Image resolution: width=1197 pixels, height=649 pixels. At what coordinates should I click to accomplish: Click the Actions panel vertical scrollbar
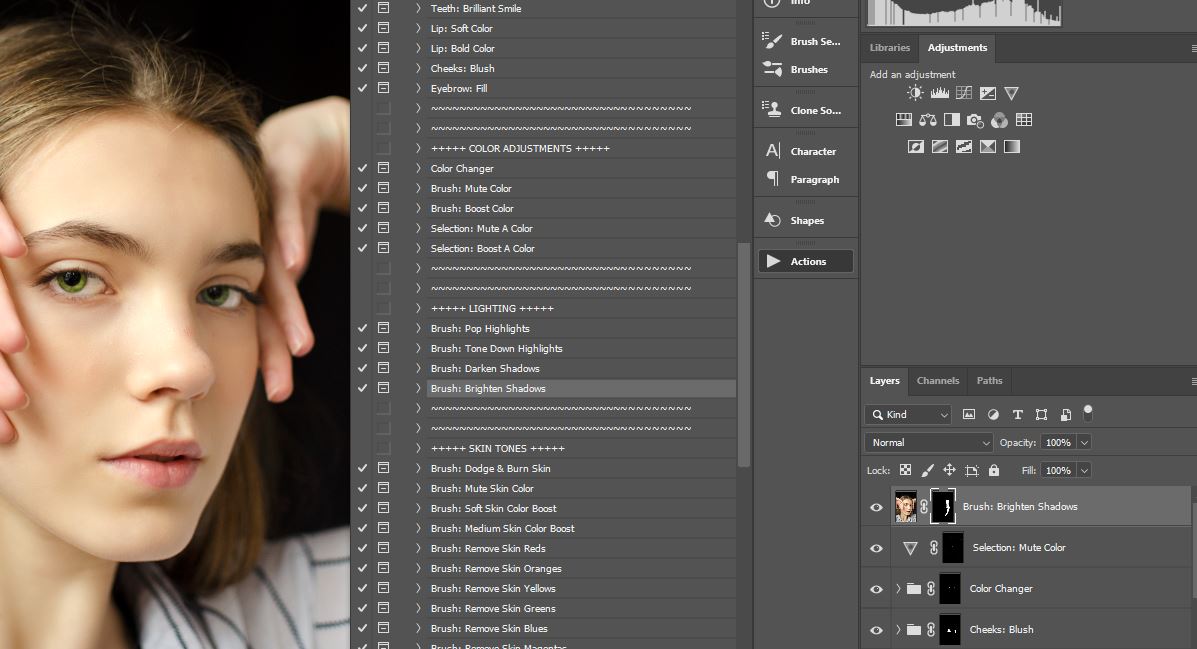coord(744,354)
